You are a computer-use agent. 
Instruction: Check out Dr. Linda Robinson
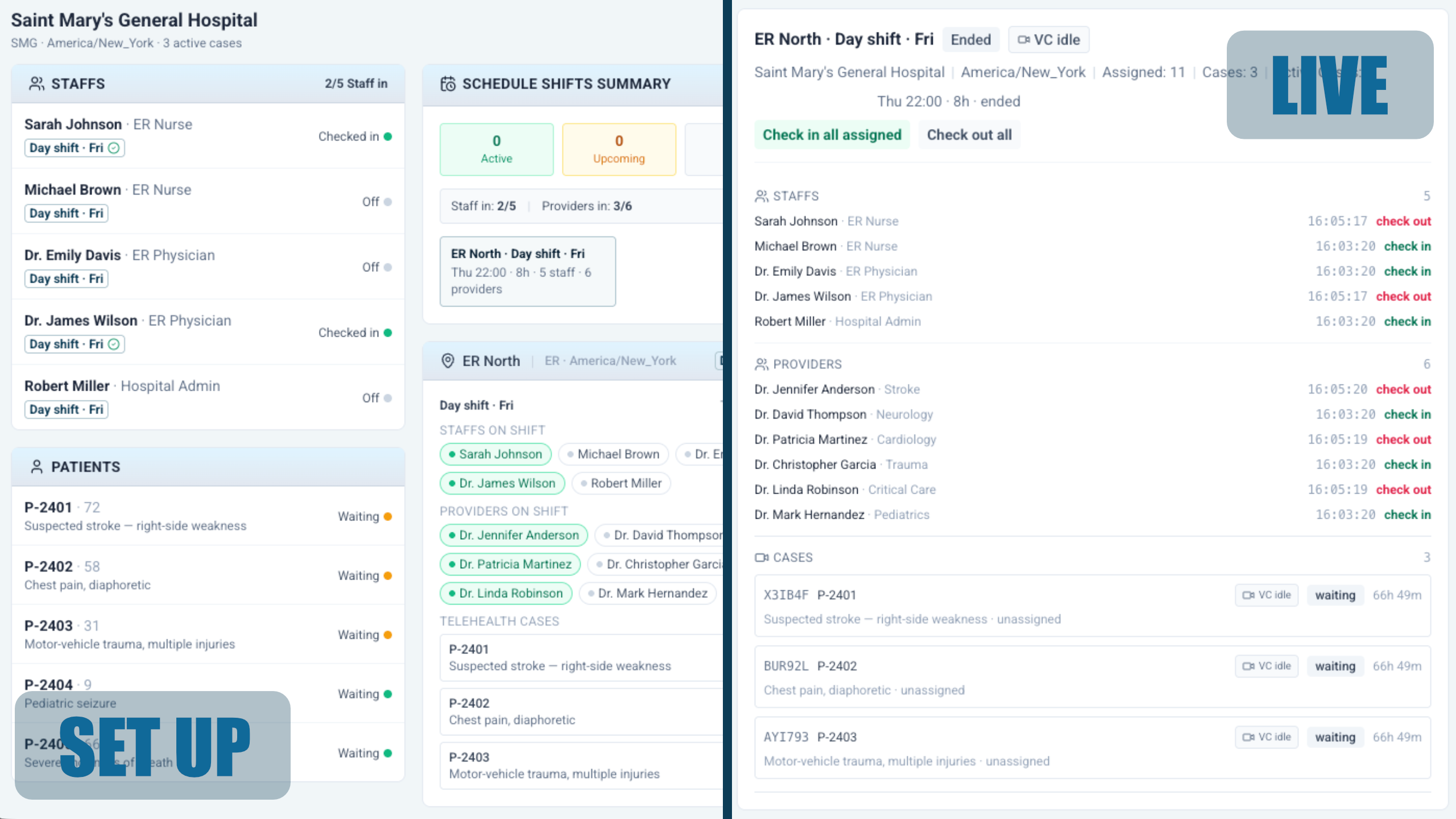pyautogui.click(x=1403, y=490)
